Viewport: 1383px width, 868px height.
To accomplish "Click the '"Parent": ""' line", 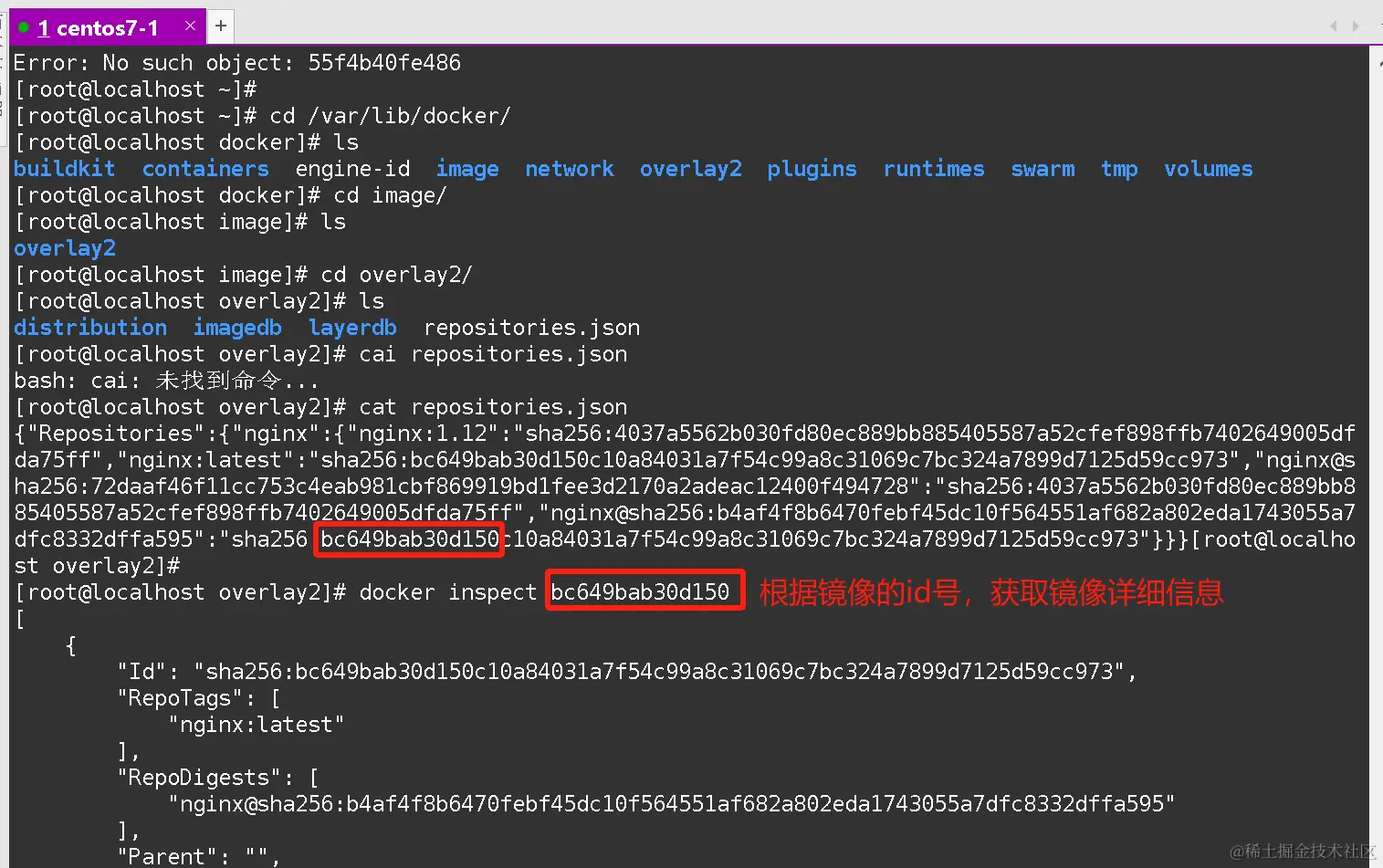I will pyautogui.click(x=199, y=856).
